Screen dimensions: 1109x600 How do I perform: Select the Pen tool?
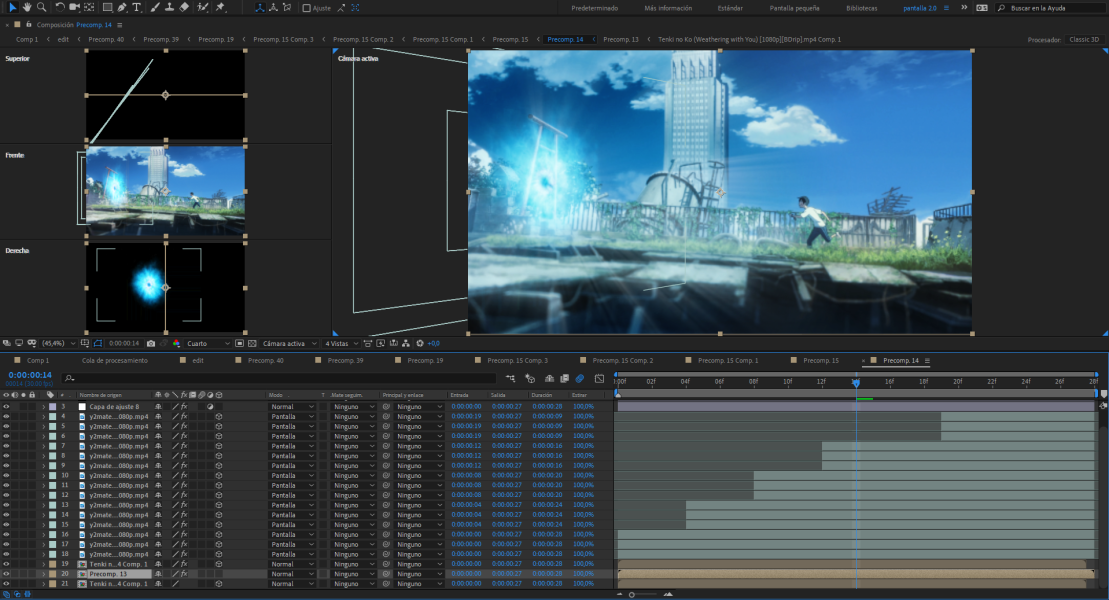point(122,7)
